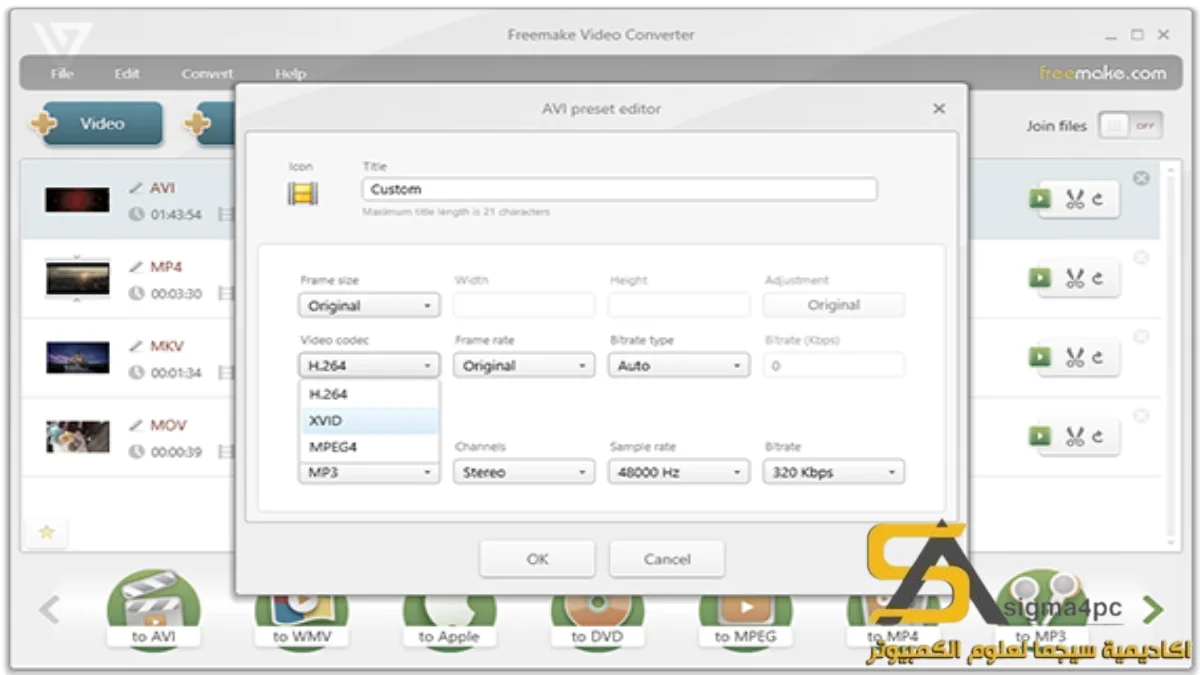This screenshot has height=675, width=1200.
Task: Click the pencil edit icon beside MKV
Action: [x=136, y=346]
